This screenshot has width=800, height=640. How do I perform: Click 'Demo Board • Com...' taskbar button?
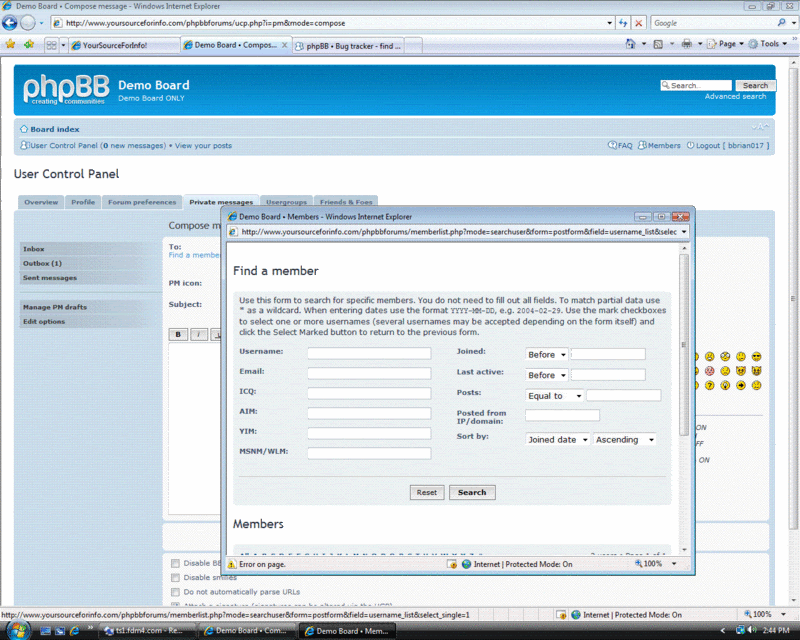tap(246, 631)
